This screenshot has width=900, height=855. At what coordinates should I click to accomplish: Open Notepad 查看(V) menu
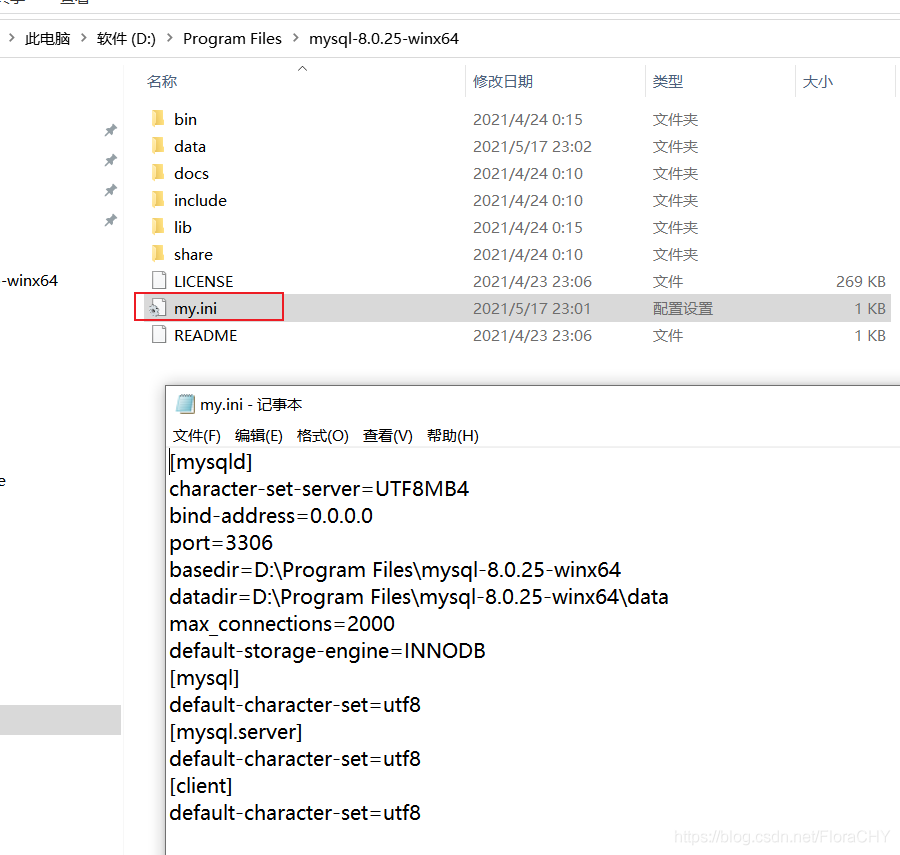387,436
